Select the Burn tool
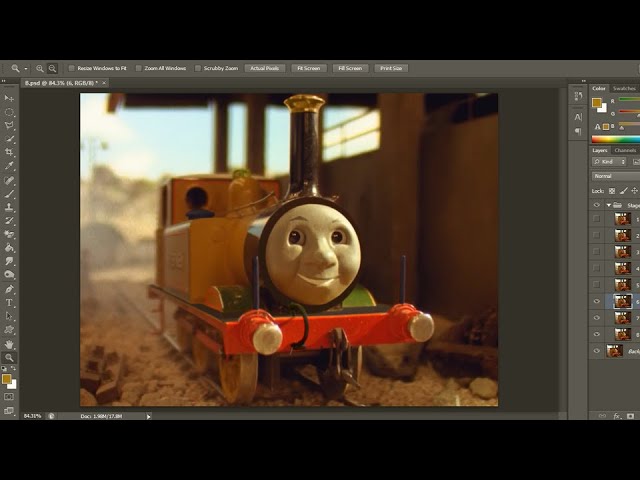The width and height of the screenshot is (640, 480). pos(9,274)
